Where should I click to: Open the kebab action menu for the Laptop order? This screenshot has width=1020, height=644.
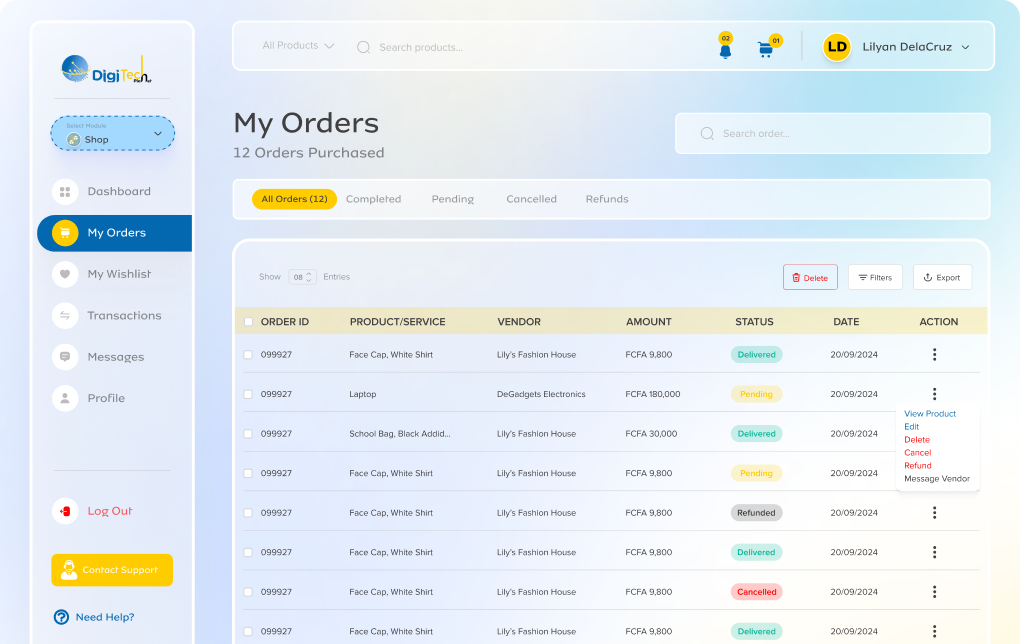934,394
